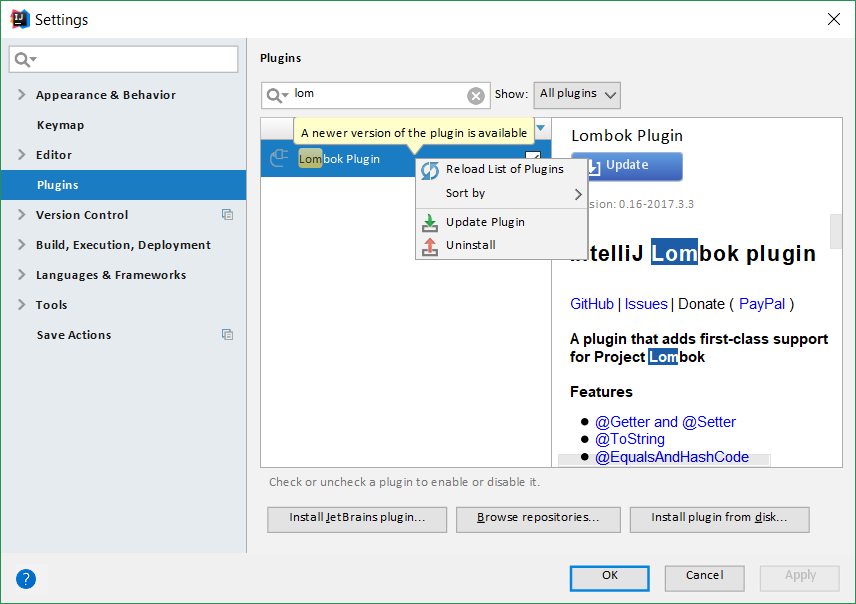Click Install JetBrains plugin button

click(x=357, y=519)
